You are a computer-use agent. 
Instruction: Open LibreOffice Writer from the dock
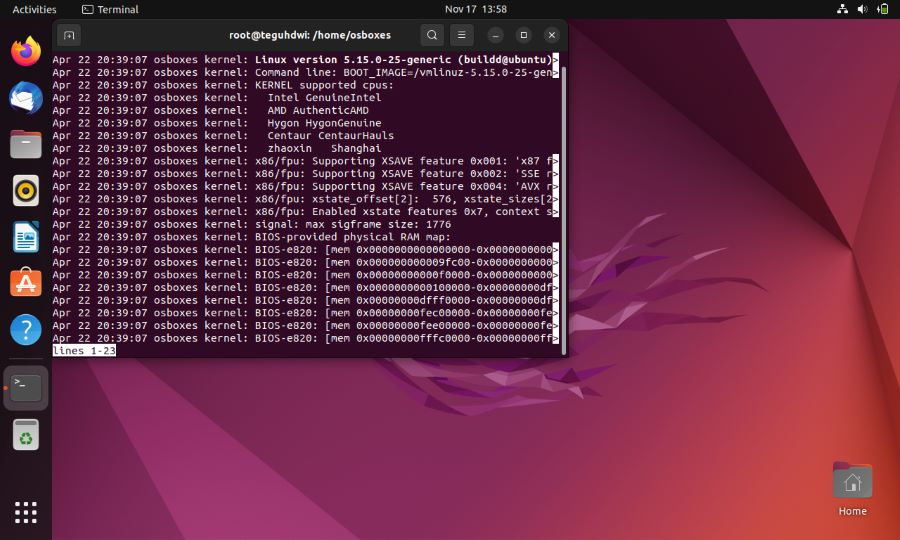click(x=26, y=236)
